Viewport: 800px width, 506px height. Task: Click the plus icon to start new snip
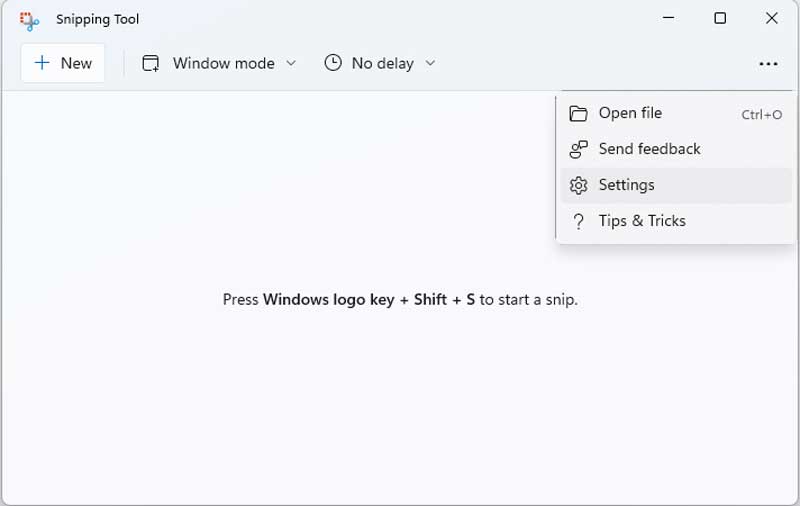(x=42, y=63)
